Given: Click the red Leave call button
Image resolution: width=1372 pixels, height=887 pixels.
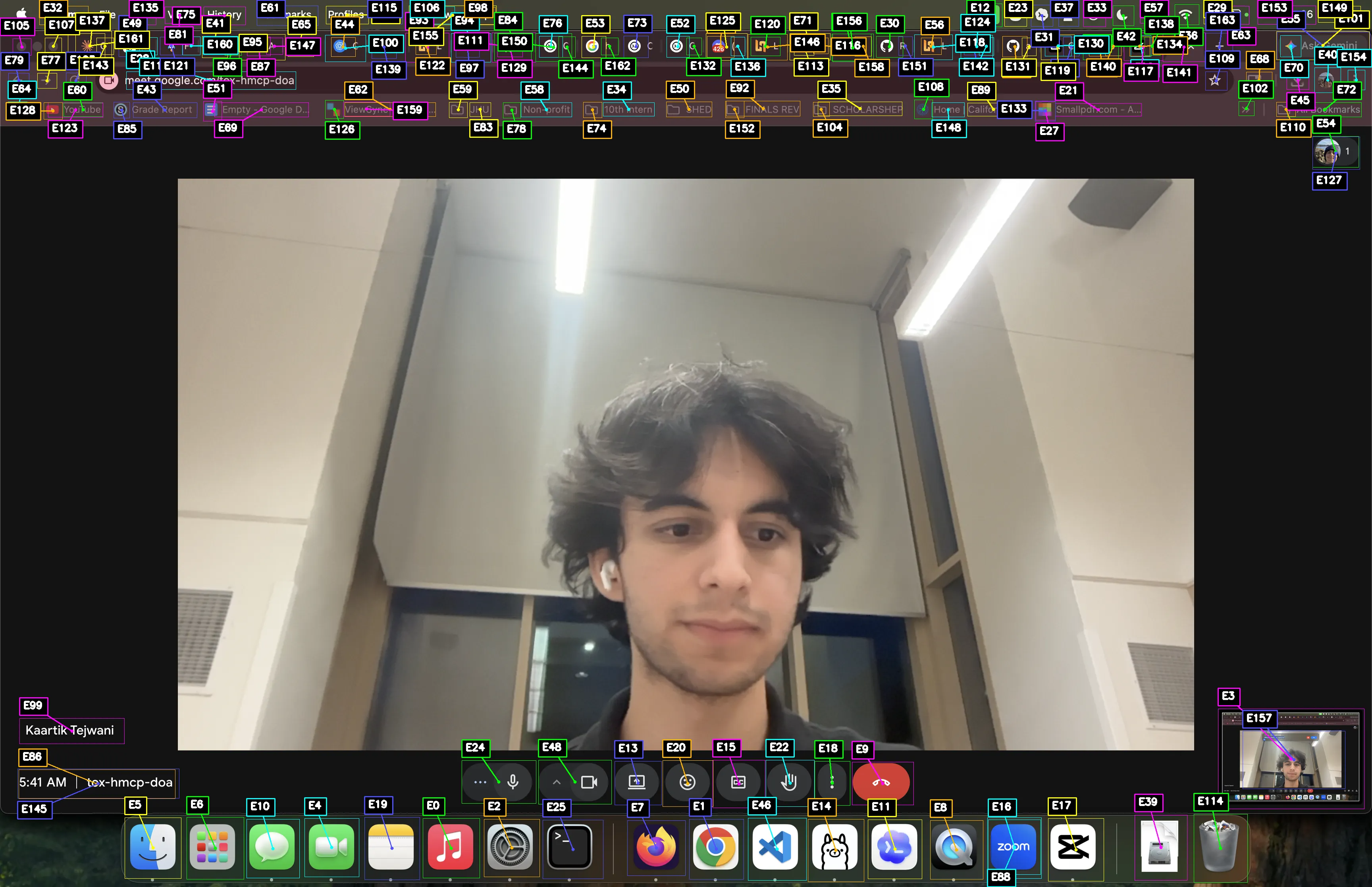Looking at the screenshot, I should coord(881,782).
